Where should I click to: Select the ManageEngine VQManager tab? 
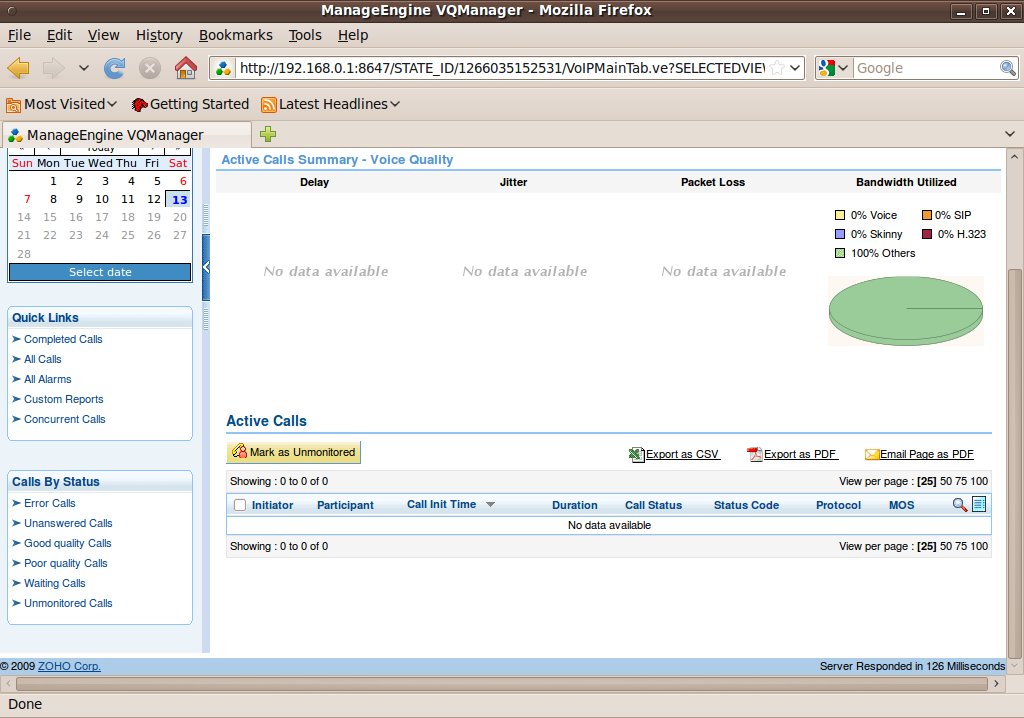[x=115, y=135]
